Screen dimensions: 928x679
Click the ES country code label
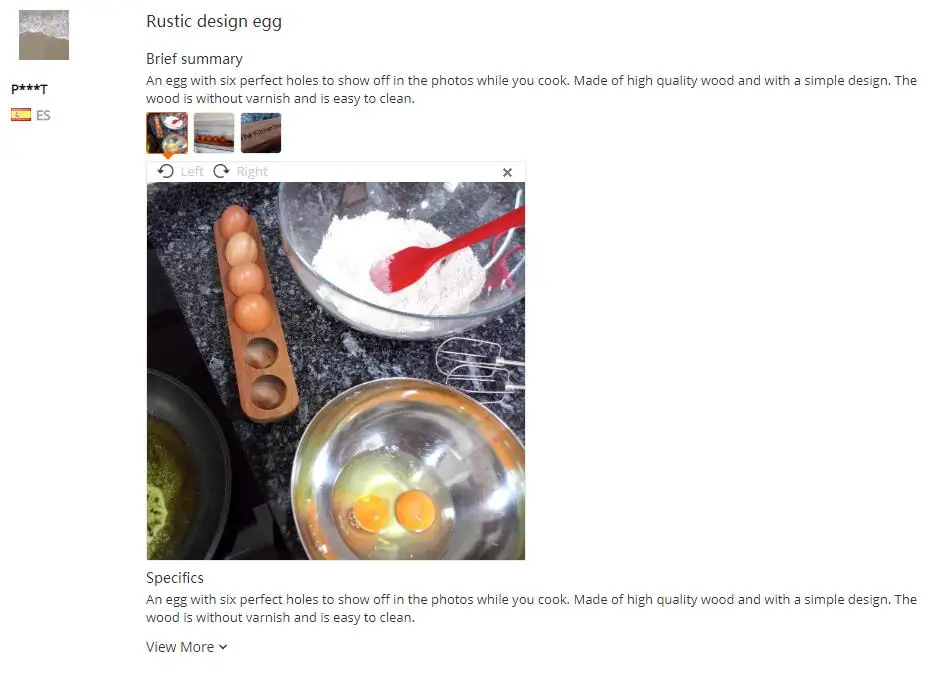(x=43, y=115)
